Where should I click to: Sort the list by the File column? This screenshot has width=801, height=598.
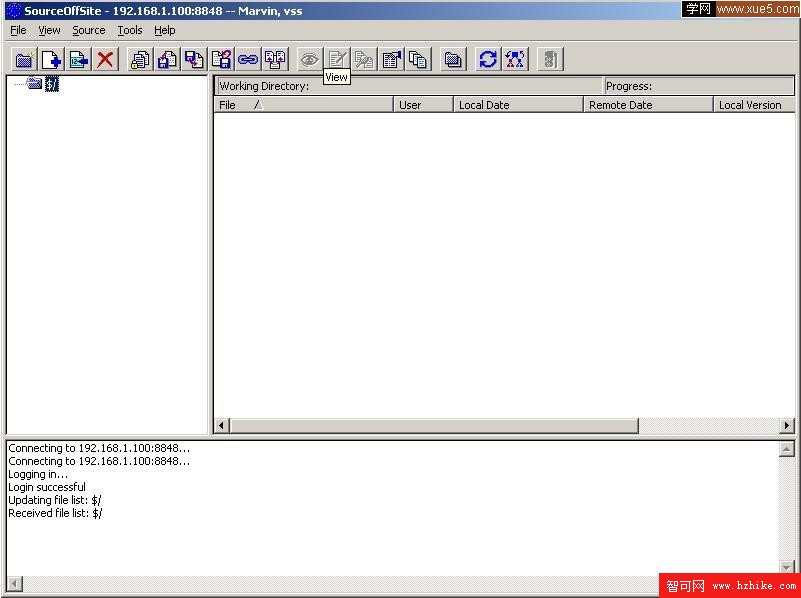click(x=303, y=105)
